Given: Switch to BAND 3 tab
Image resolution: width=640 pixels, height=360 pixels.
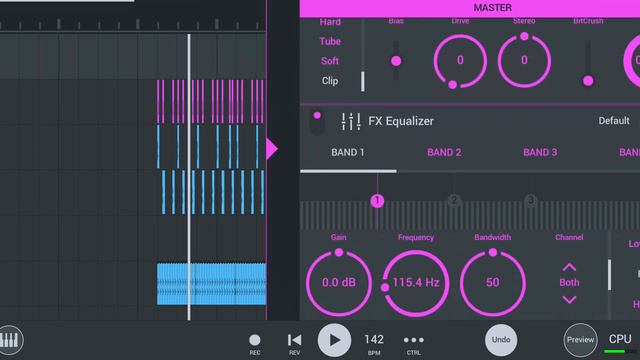Looking at the screenshot, I should coord(540,153).
